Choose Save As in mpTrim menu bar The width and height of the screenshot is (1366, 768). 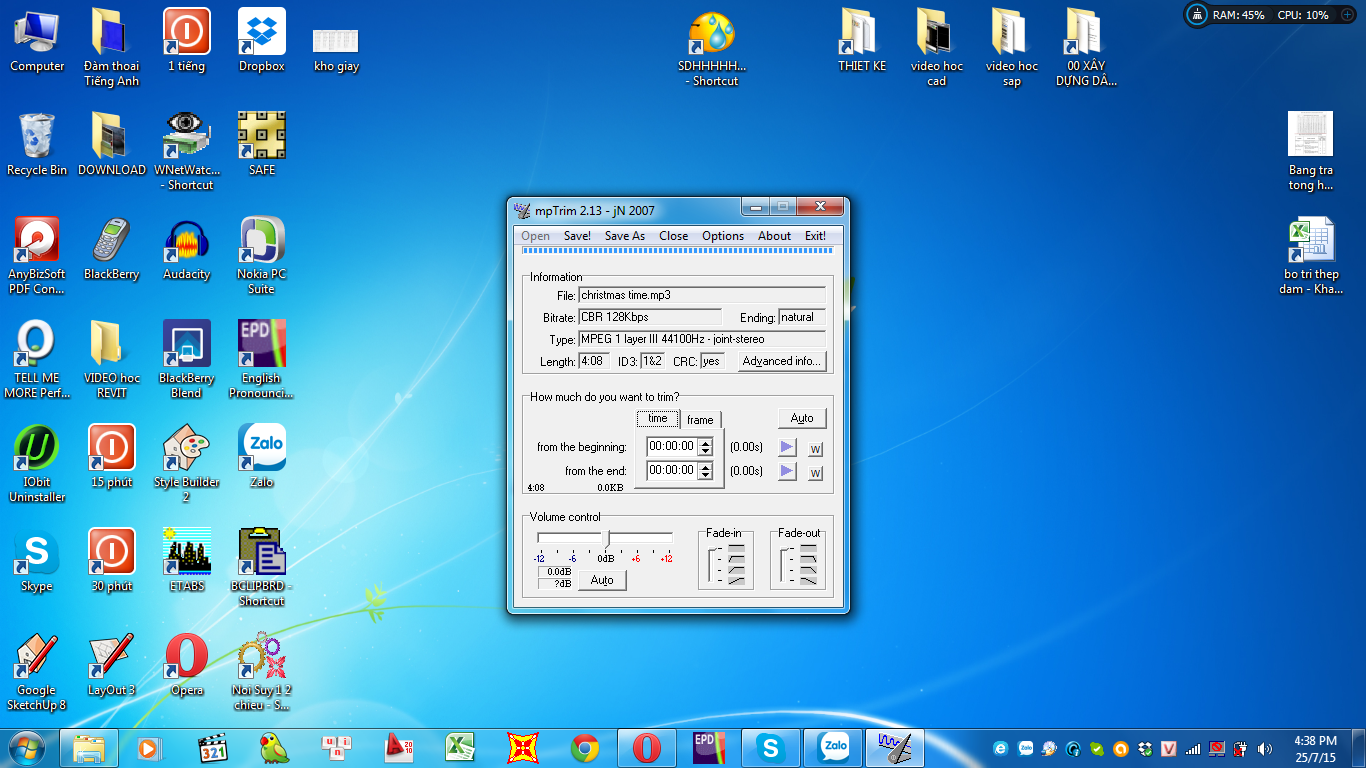[x=624, y=236]
